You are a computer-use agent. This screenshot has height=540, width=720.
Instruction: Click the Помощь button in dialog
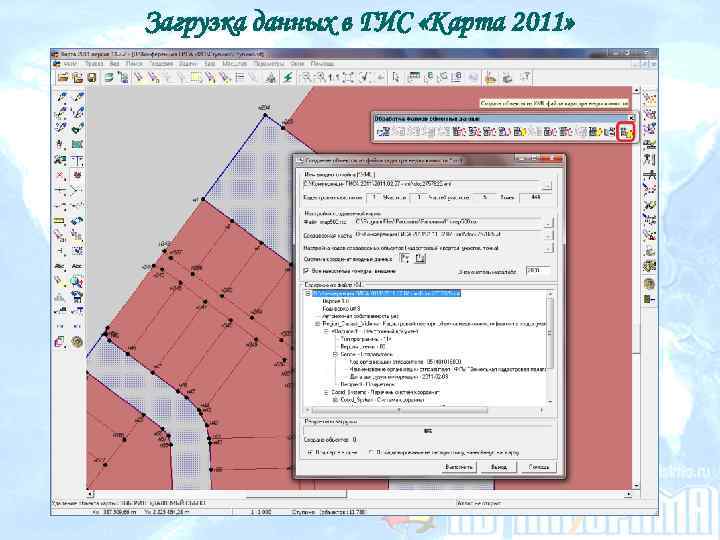[x=538, y=467]
